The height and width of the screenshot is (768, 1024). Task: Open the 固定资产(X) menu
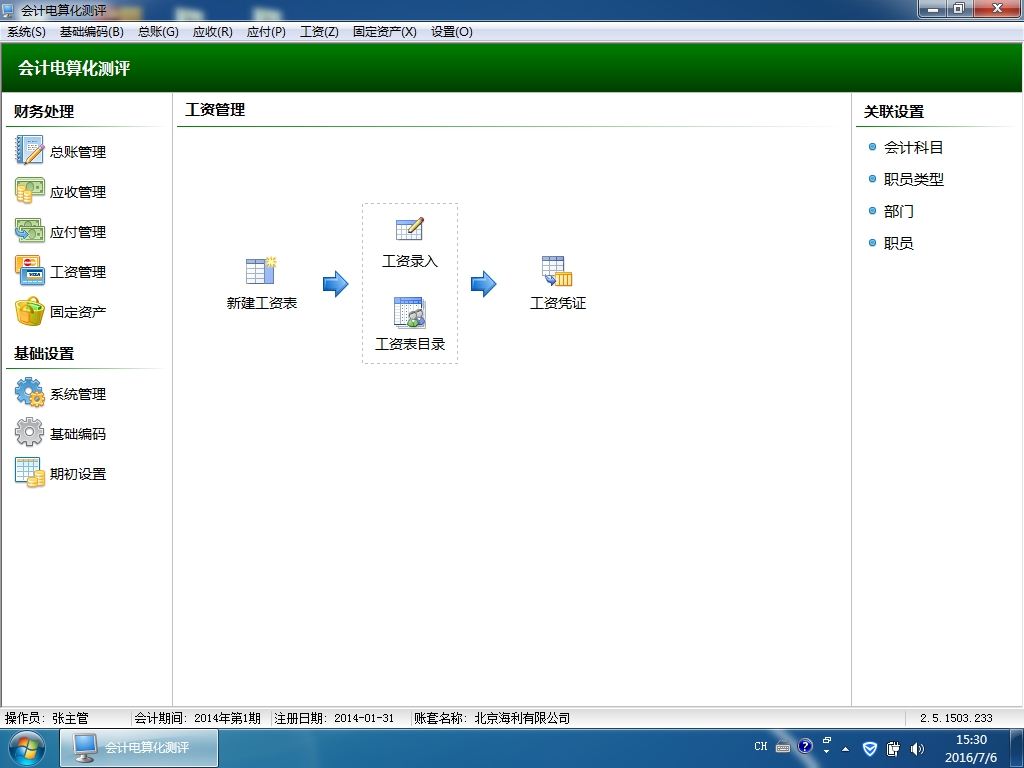384,32
